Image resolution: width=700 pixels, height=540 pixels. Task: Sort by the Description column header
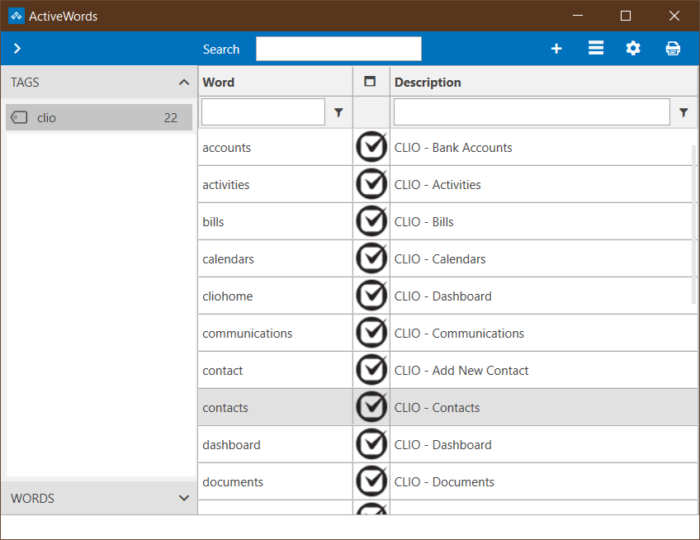(428, 82)
